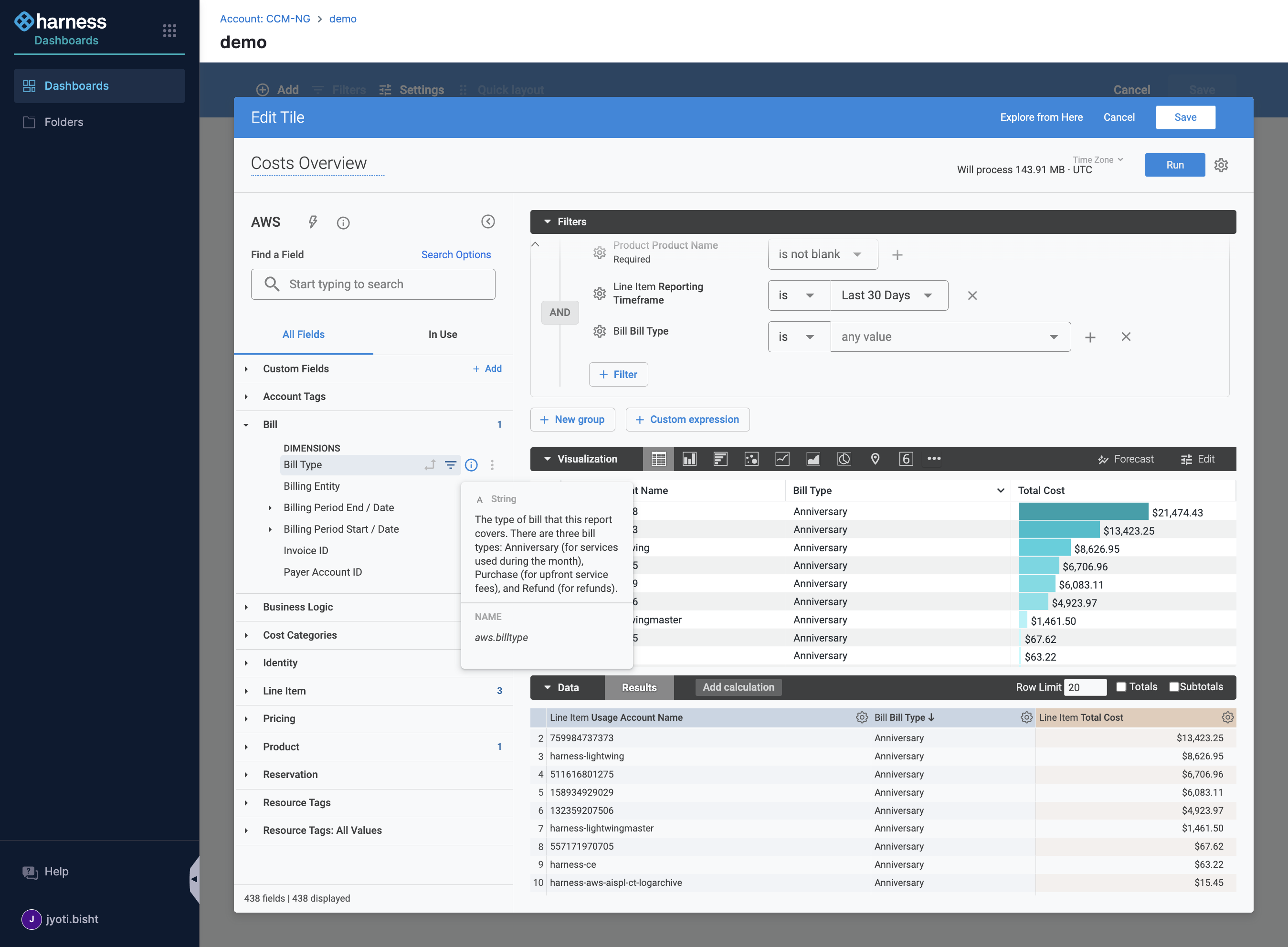Open the gear settings next to Run
This screenshot has width=1288, height=947.
coord(1221,165)
